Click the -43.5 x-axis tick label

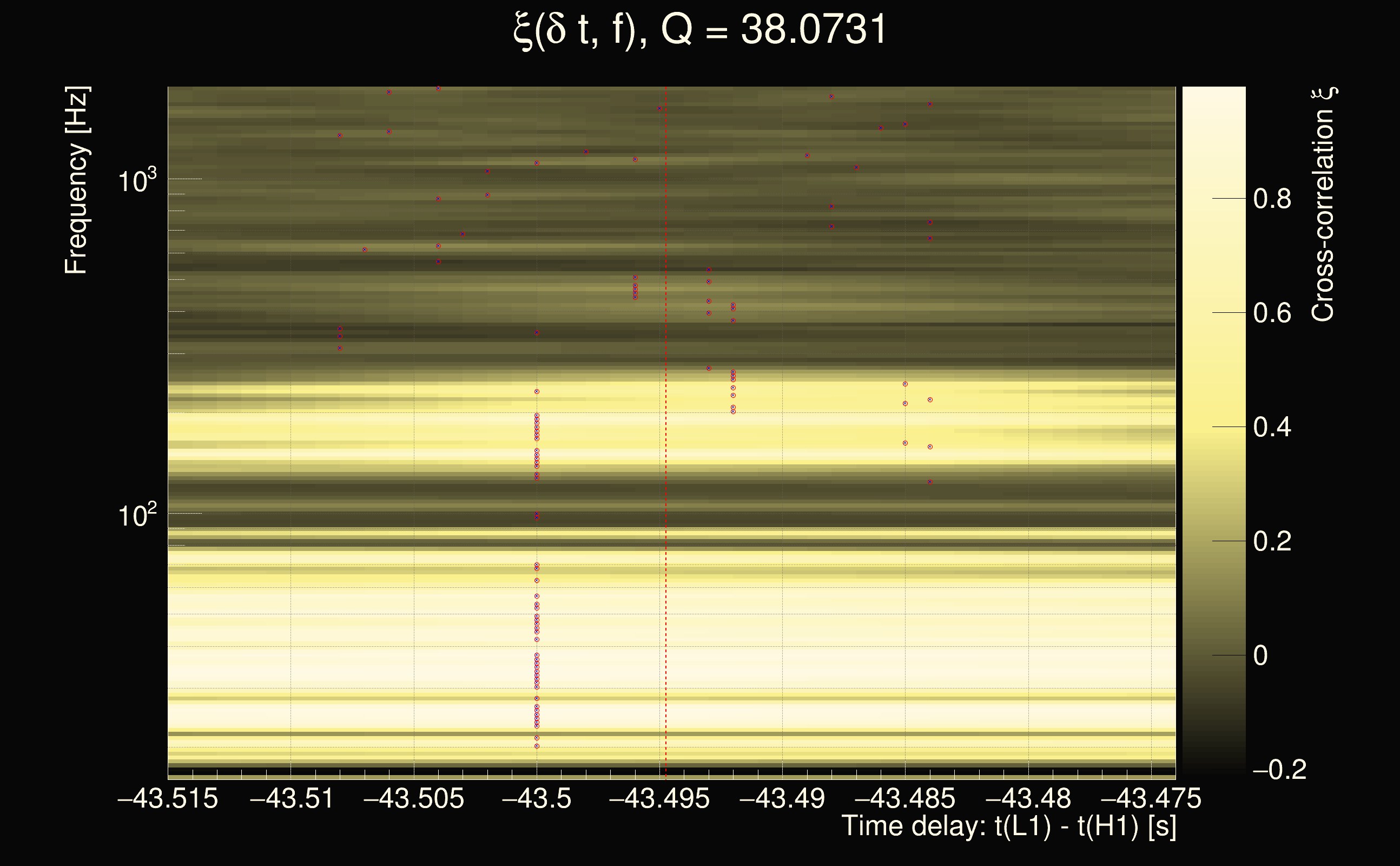(536, 798)
